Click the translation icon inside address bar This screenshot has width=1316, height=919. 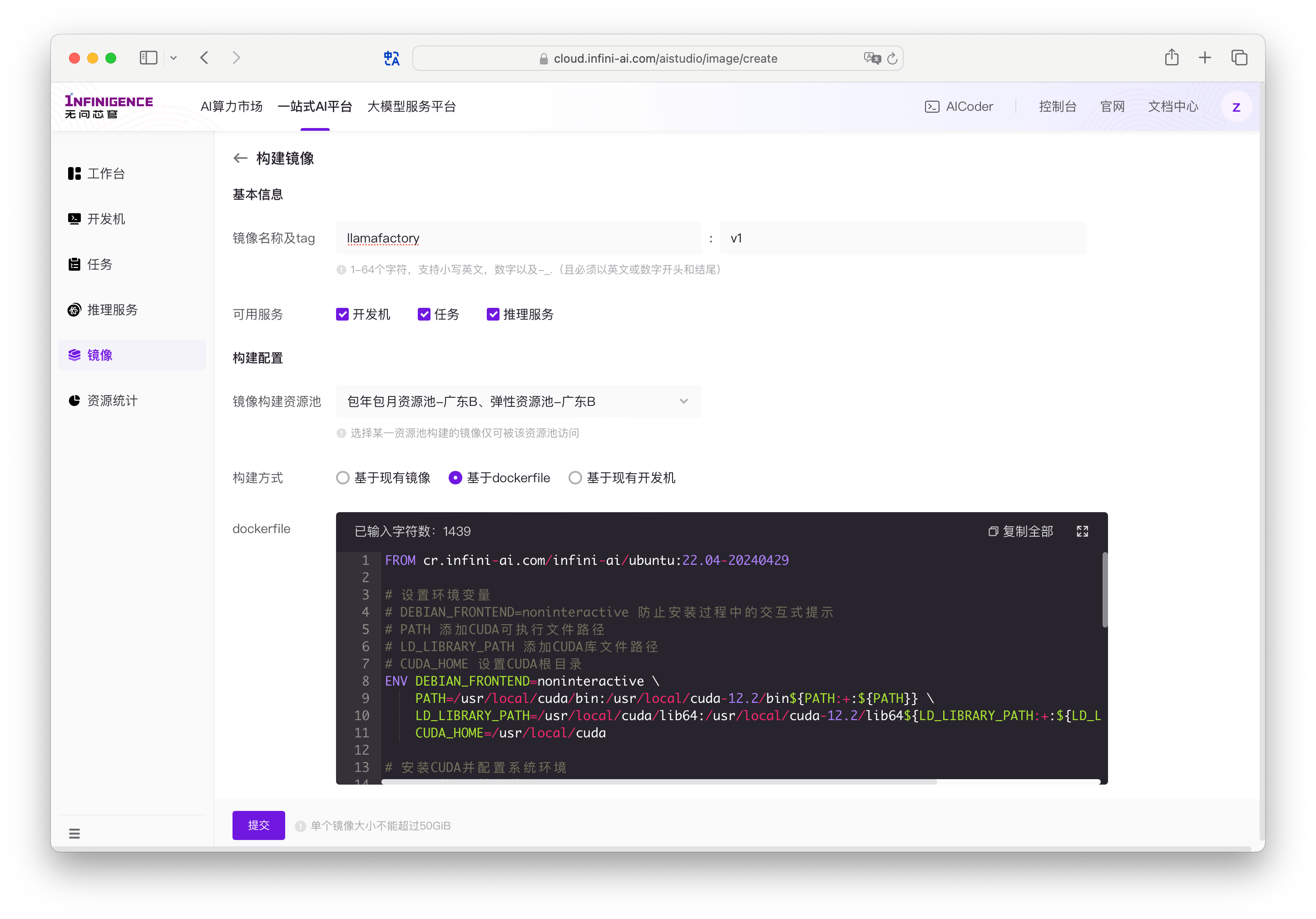pos(872,59)
